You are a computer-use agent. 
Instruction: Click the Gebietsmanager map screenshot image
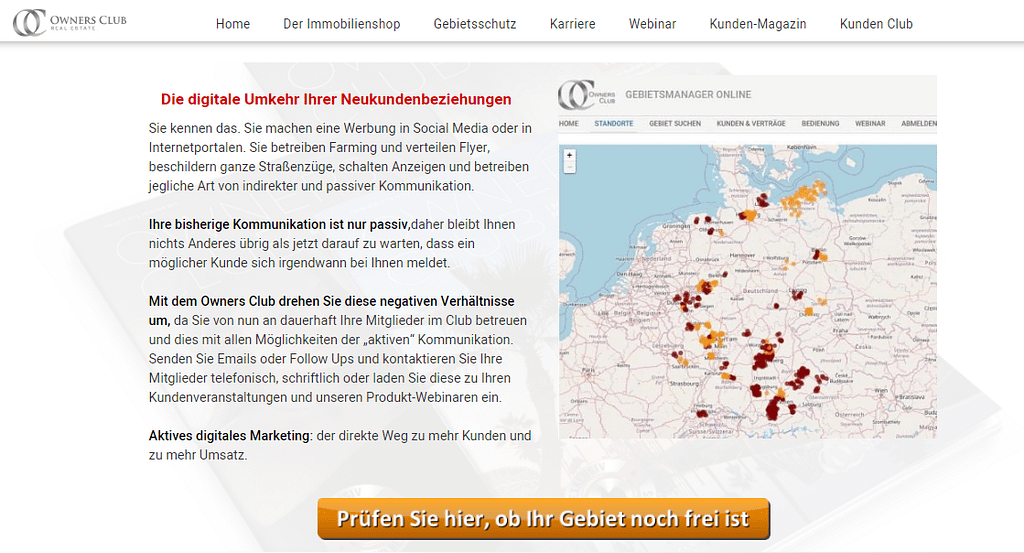click(x=747, y=257)
